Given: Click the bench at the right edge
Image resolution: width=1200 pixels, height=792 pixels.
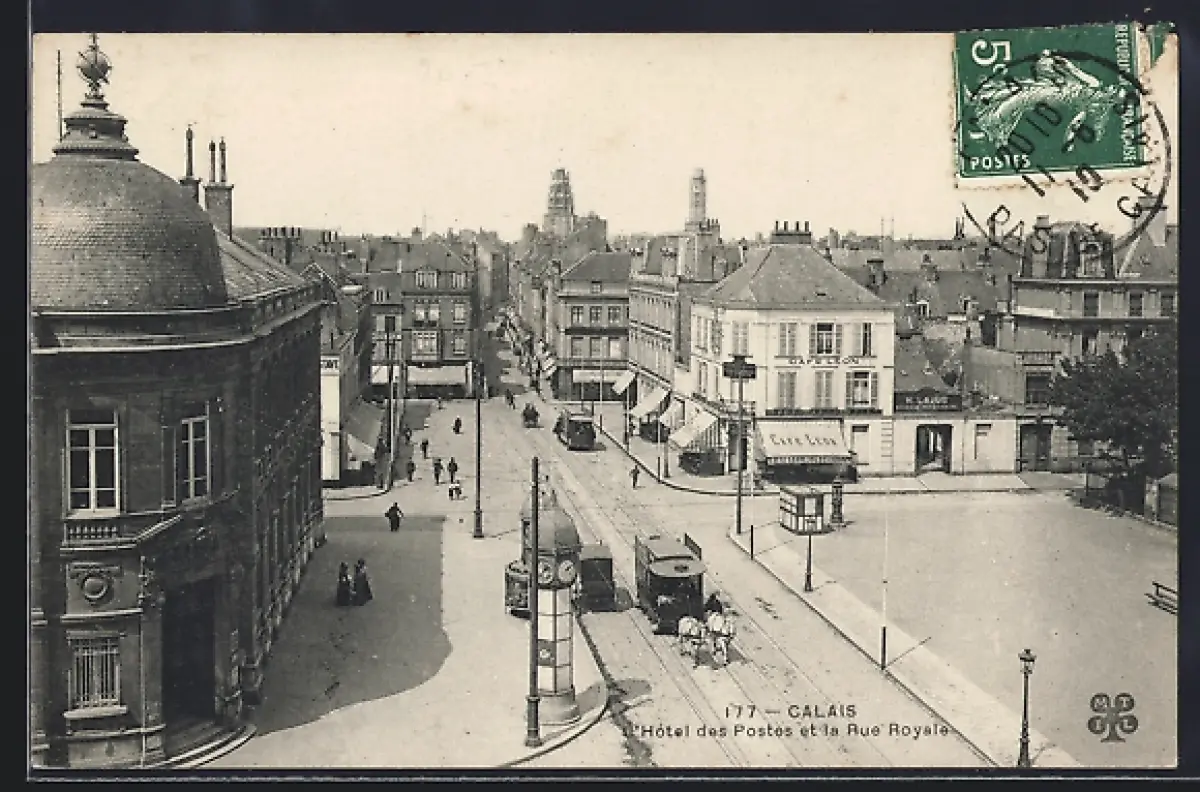Looking at the screenshot, I should pos(1163,596).
